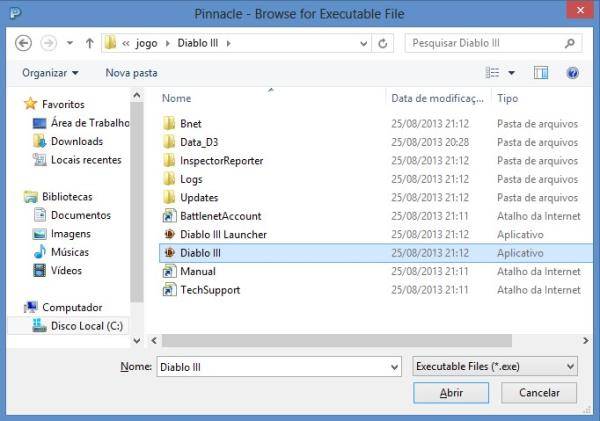Select 'Diablo III' breadcrumb in address bar
Viewport: 600px width, 421px height.
197,43
